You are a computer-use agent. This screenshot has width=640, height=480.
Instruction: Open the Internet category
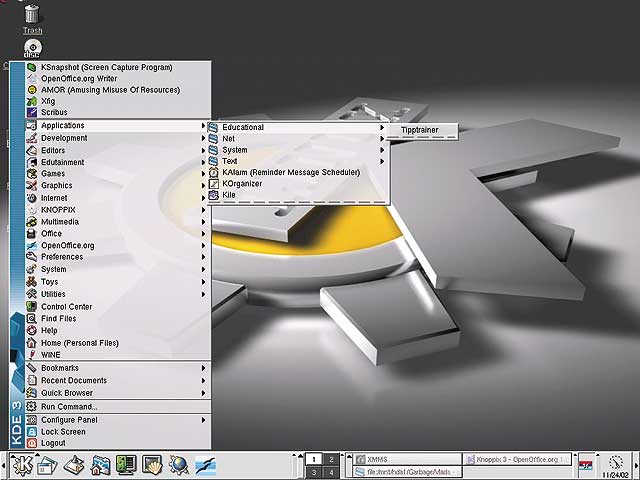click(118, 198)
